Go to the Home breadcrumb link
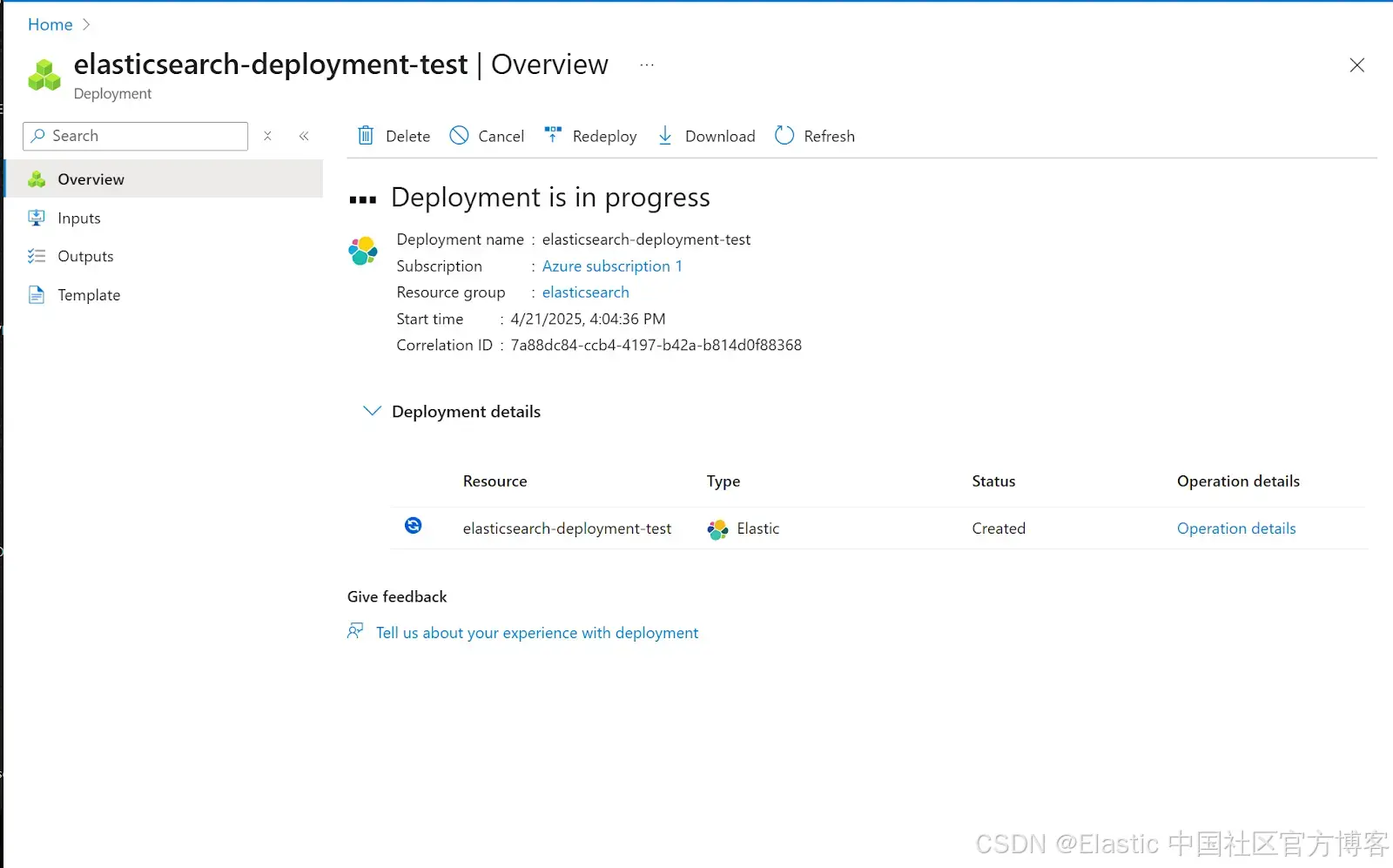Image resolution: width=1393 pixels, height=868 pixels. (x=50, y=24)
